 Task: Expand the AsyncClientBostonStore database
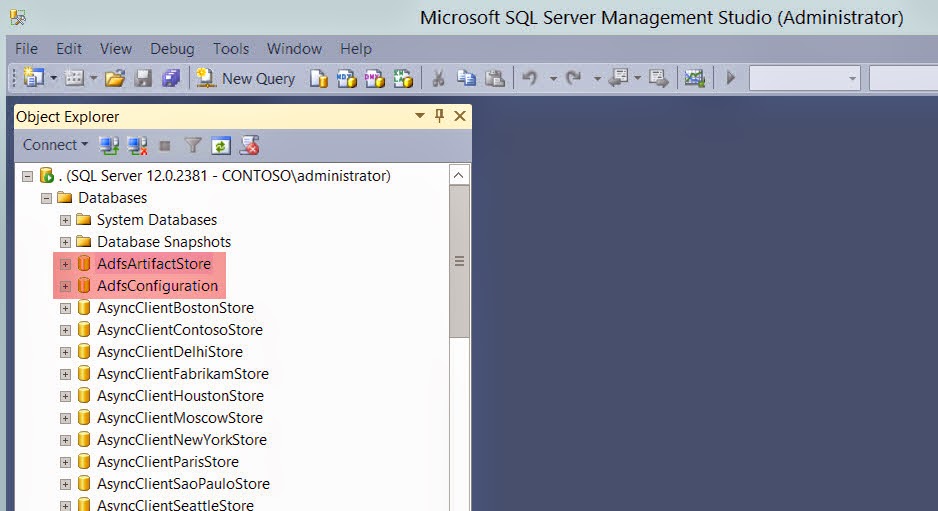pos(65,308)
